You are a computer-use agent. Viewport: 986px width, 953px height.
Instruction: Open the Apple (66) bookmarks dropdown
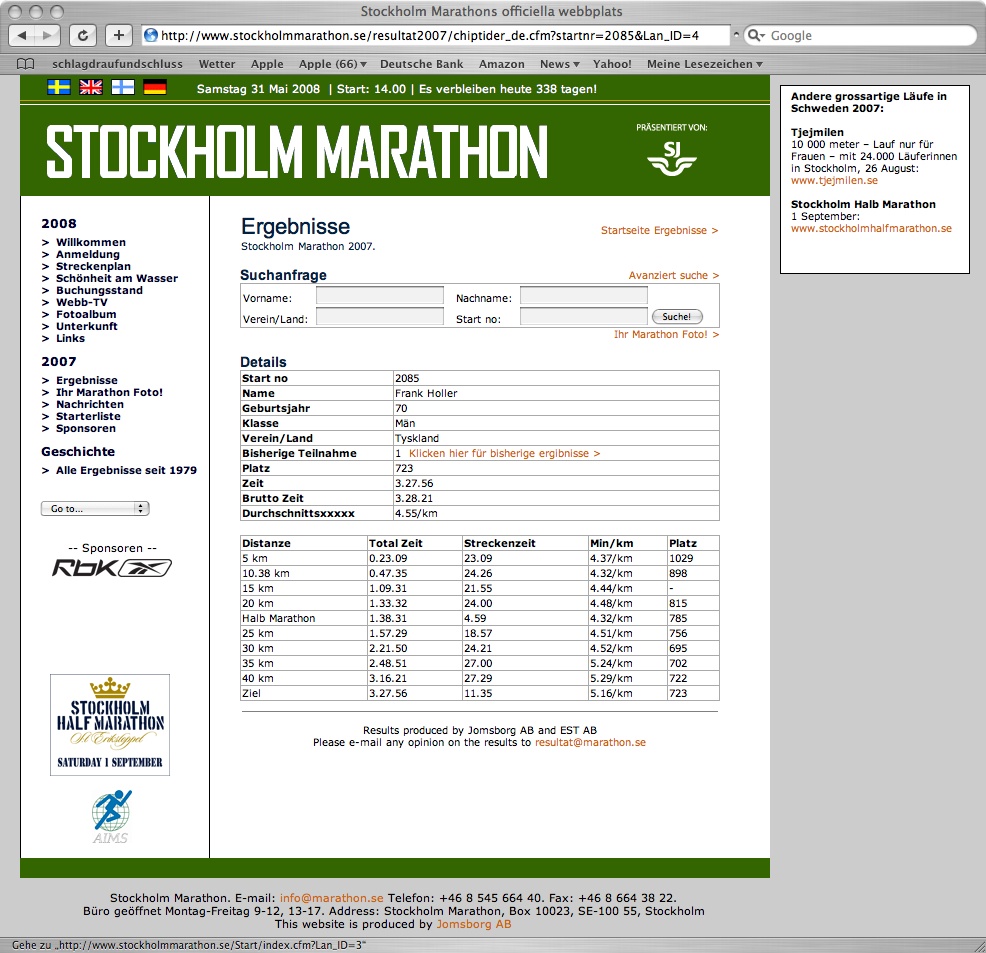[333, 64]
